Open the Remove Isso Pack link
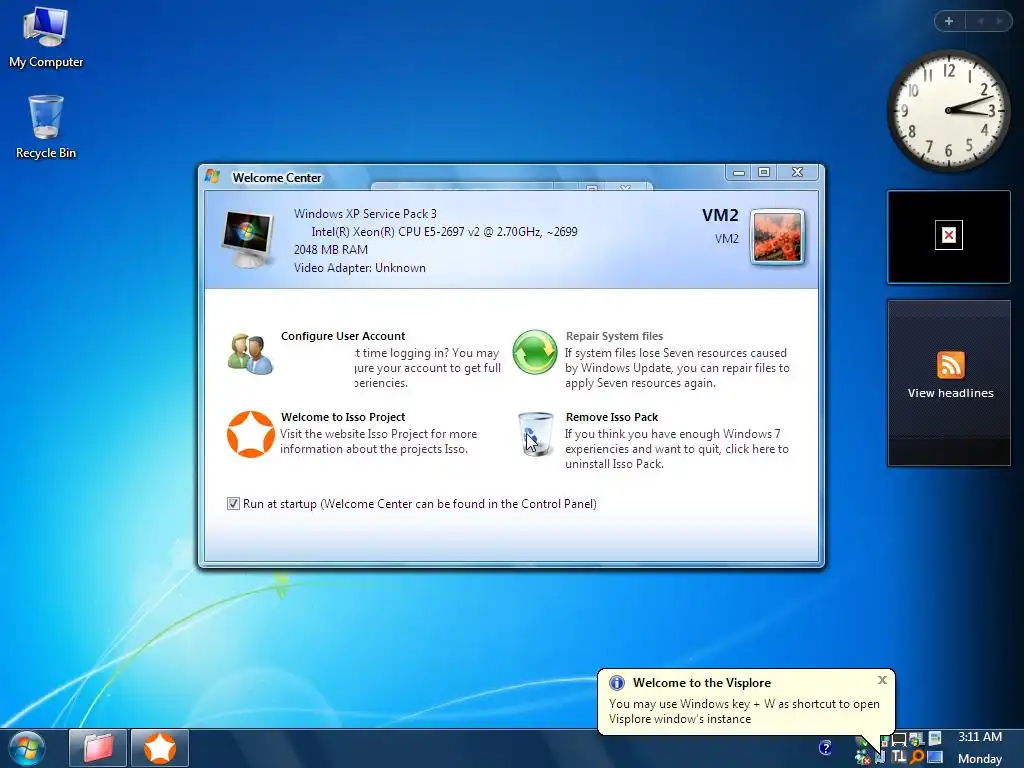Screen dimensions: 1024x768 [x=612, y=417]
